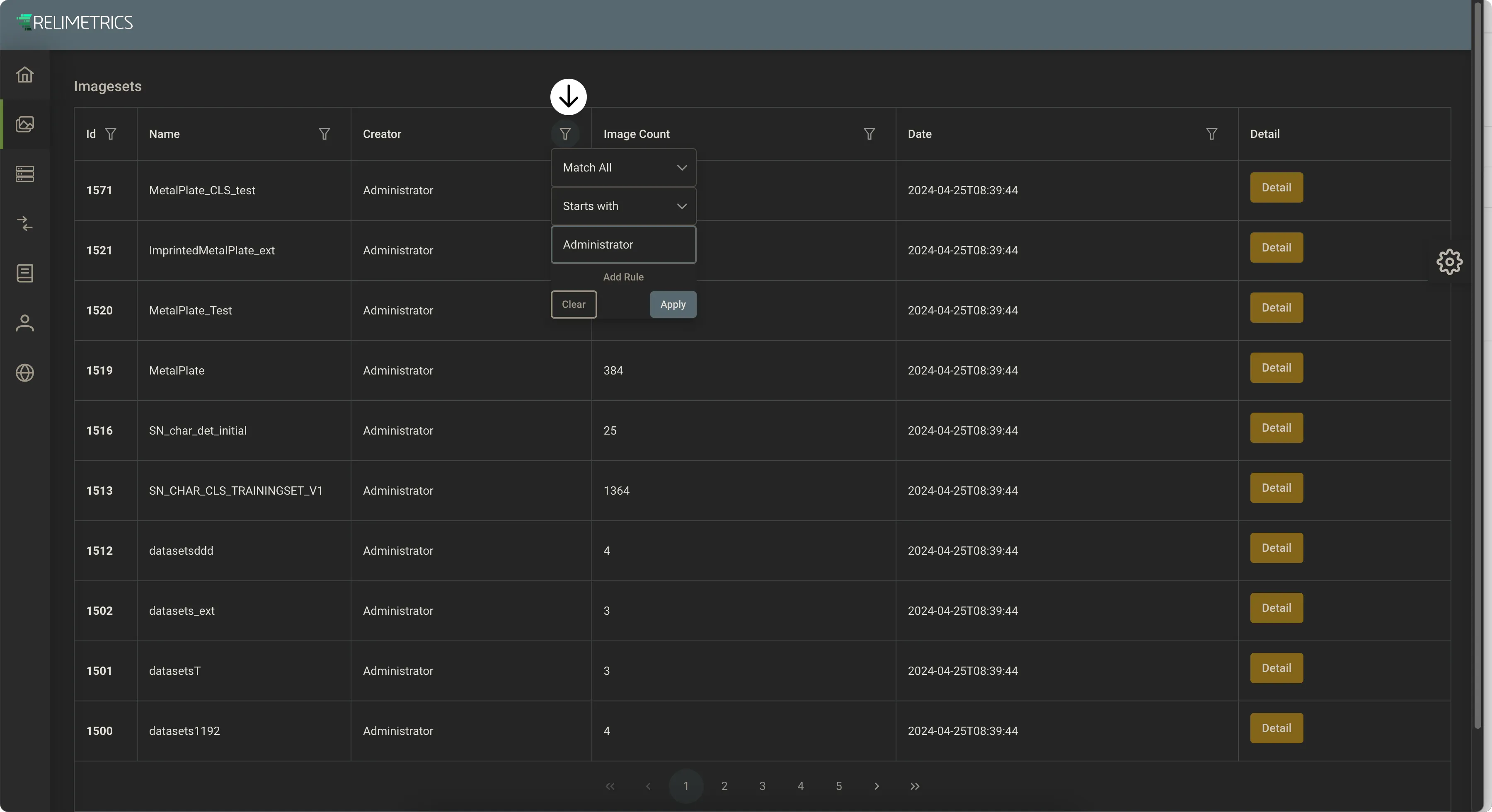Click the Administrator filter text field
Viewport: 1492px width, 812px height.
(623, 244)
